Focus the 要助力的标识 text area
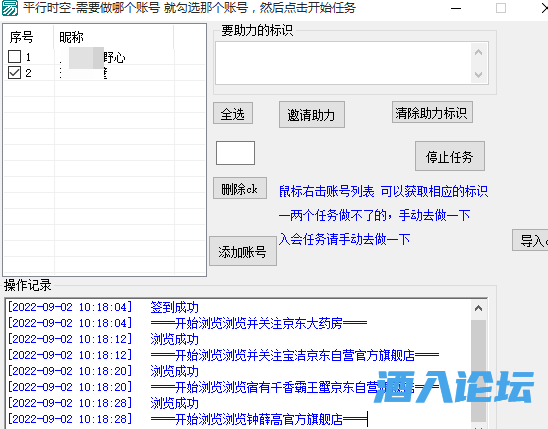Screen dimensions: 548x429 (x=343, y=63)
